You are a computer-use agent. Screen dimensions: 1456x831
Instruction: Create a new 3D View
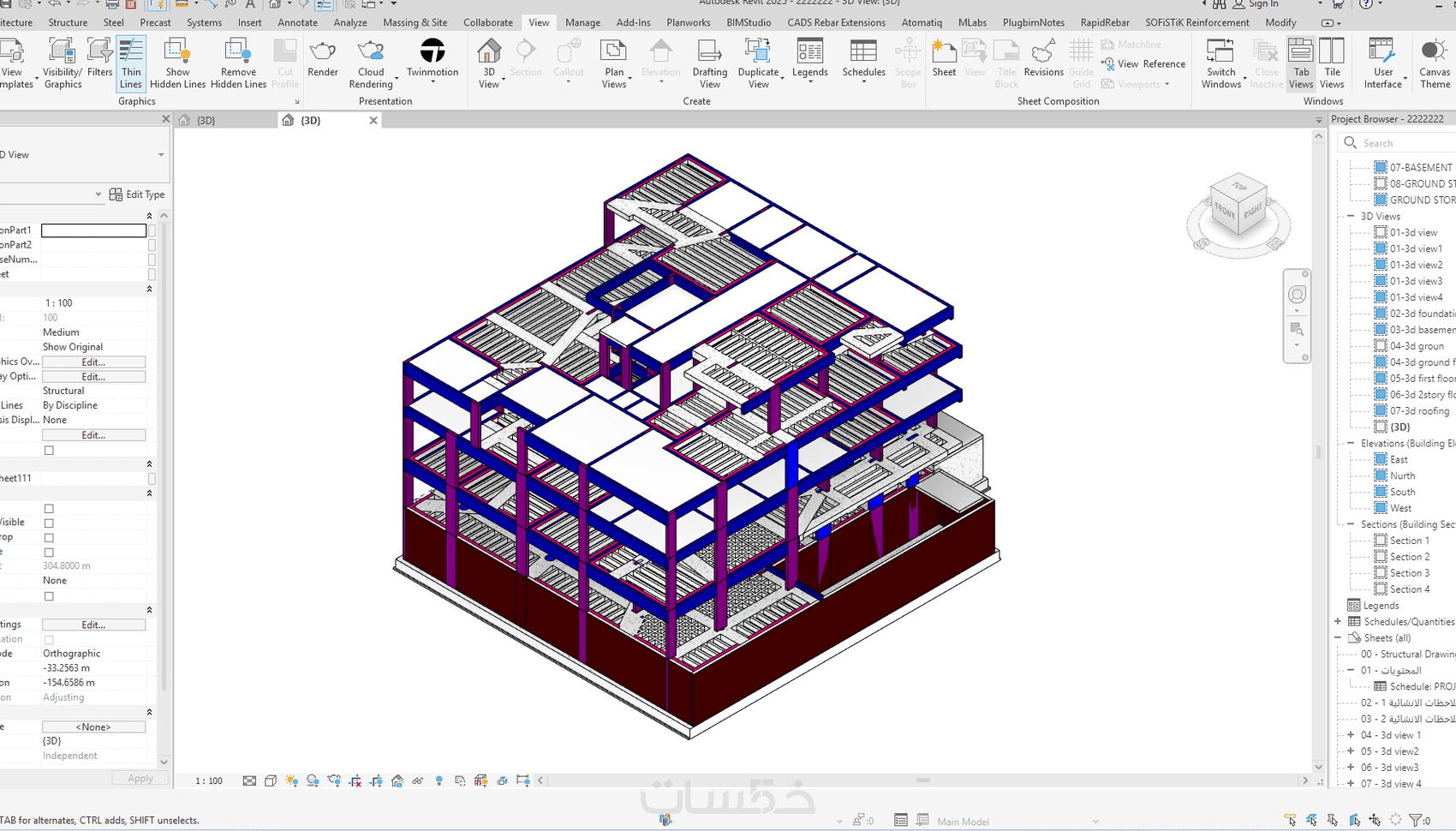pos(489,63)
